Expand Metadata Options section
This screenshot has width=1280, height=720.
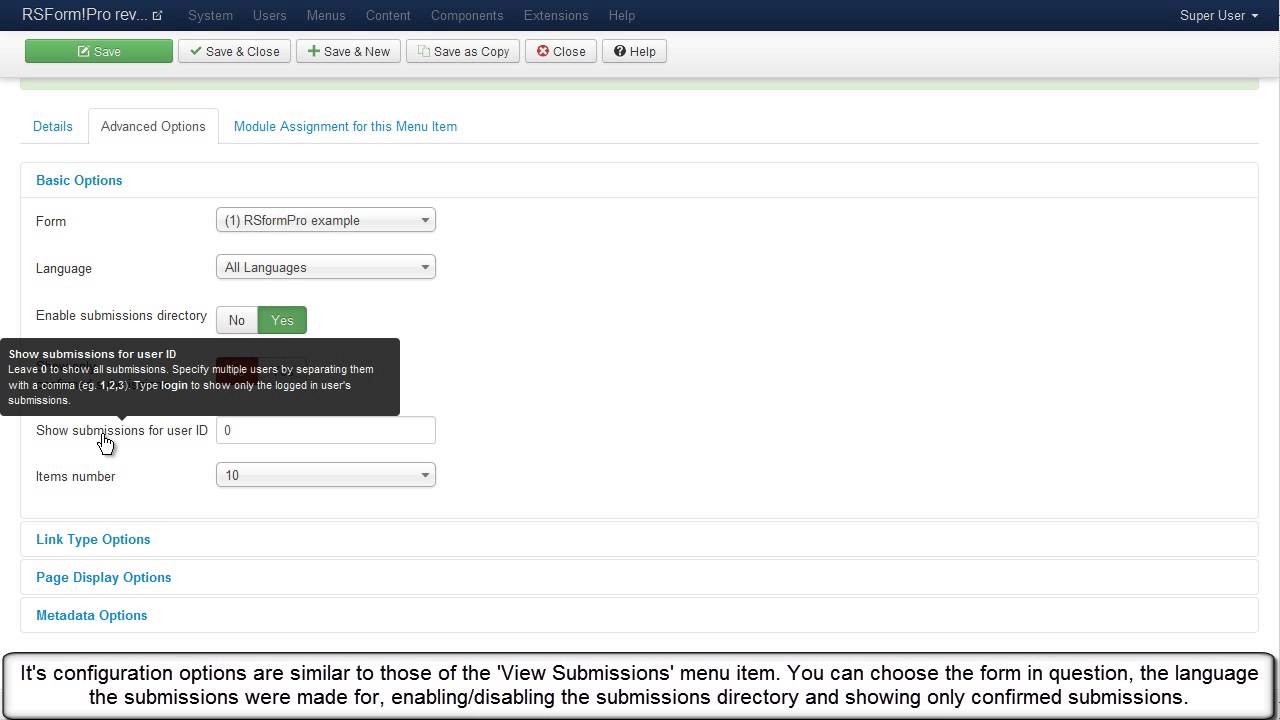[92, 615]
